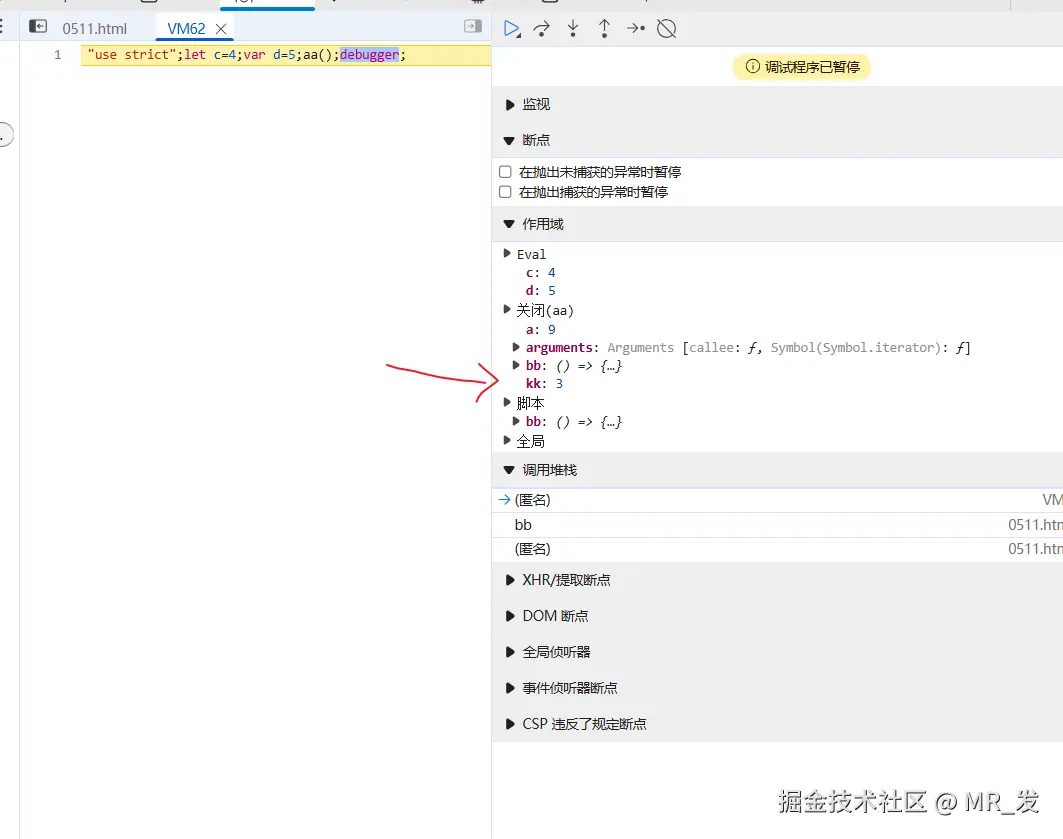The width and height of the screenshot is (1063, 839).
Task: Expand the arguments object in scope
Action: coord(516,347)
